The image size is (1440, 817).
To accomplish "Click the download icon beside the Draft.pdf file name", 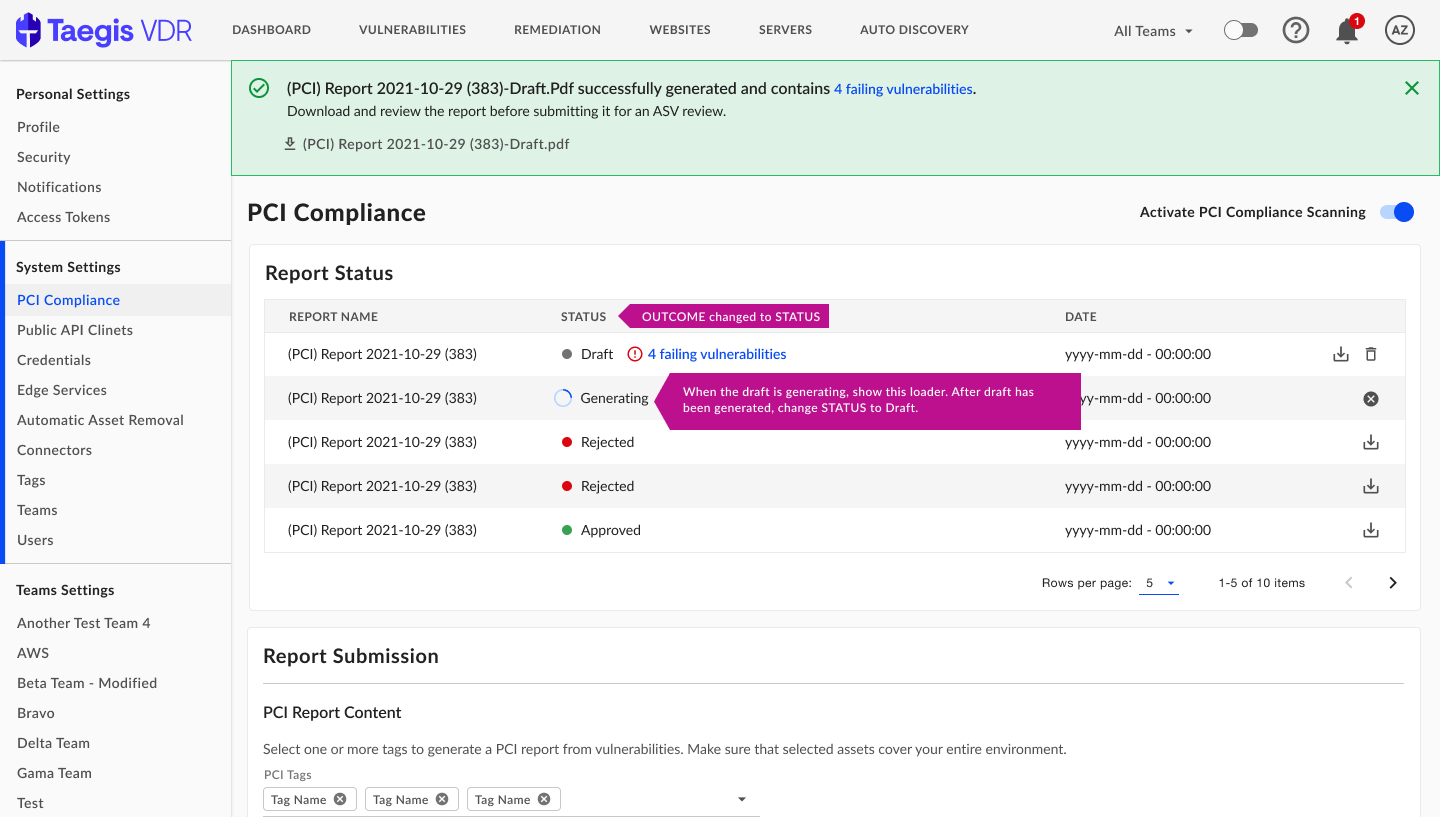I will pos(290,144).
